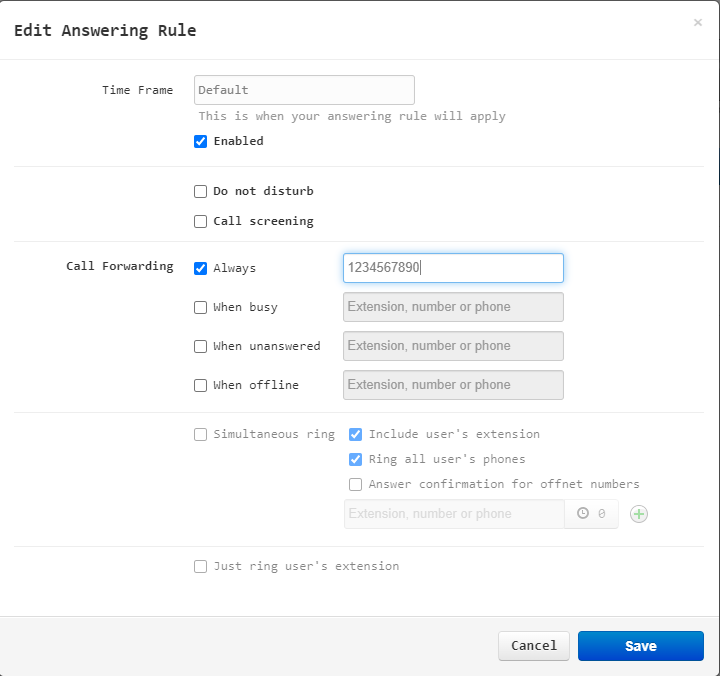Click the green plus add-number icon
720x676 pixels.
click(x=639, y=514)
